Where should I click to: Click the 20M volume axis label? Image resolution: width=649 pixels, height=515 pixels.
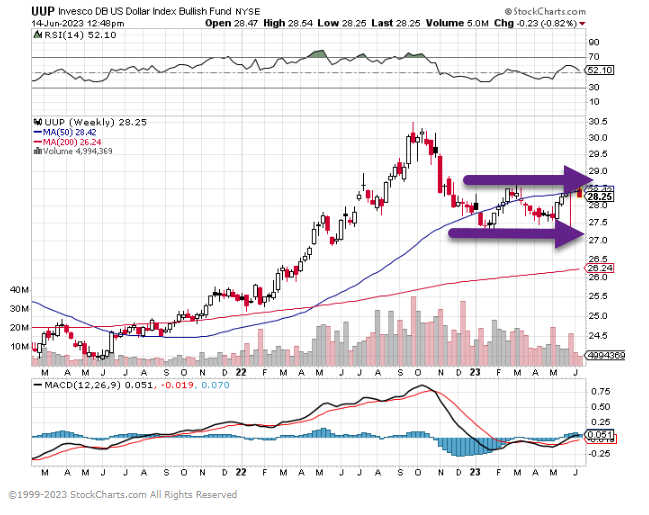[19, 327]
